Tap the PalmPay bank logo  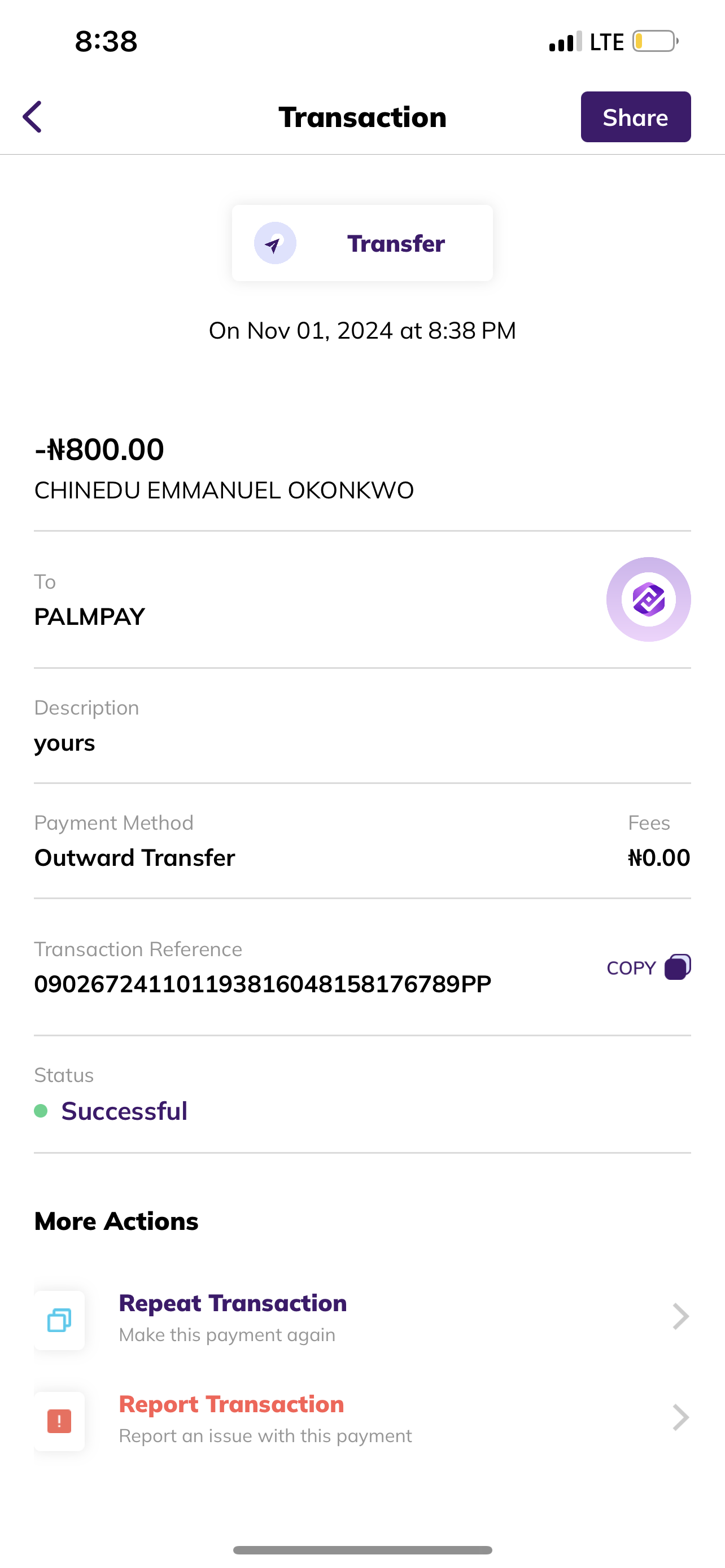pos(648,599)
